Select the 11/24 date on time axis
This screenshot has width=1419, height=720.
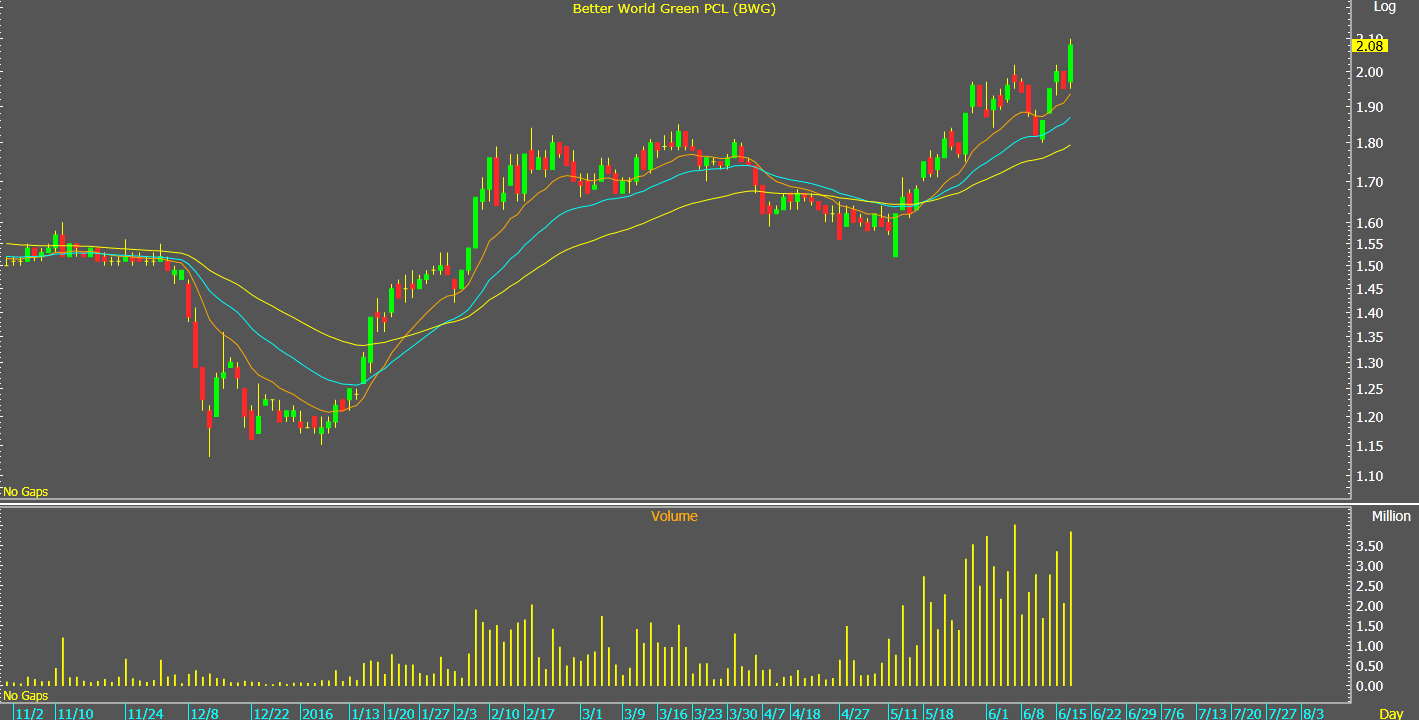[146, 713]
